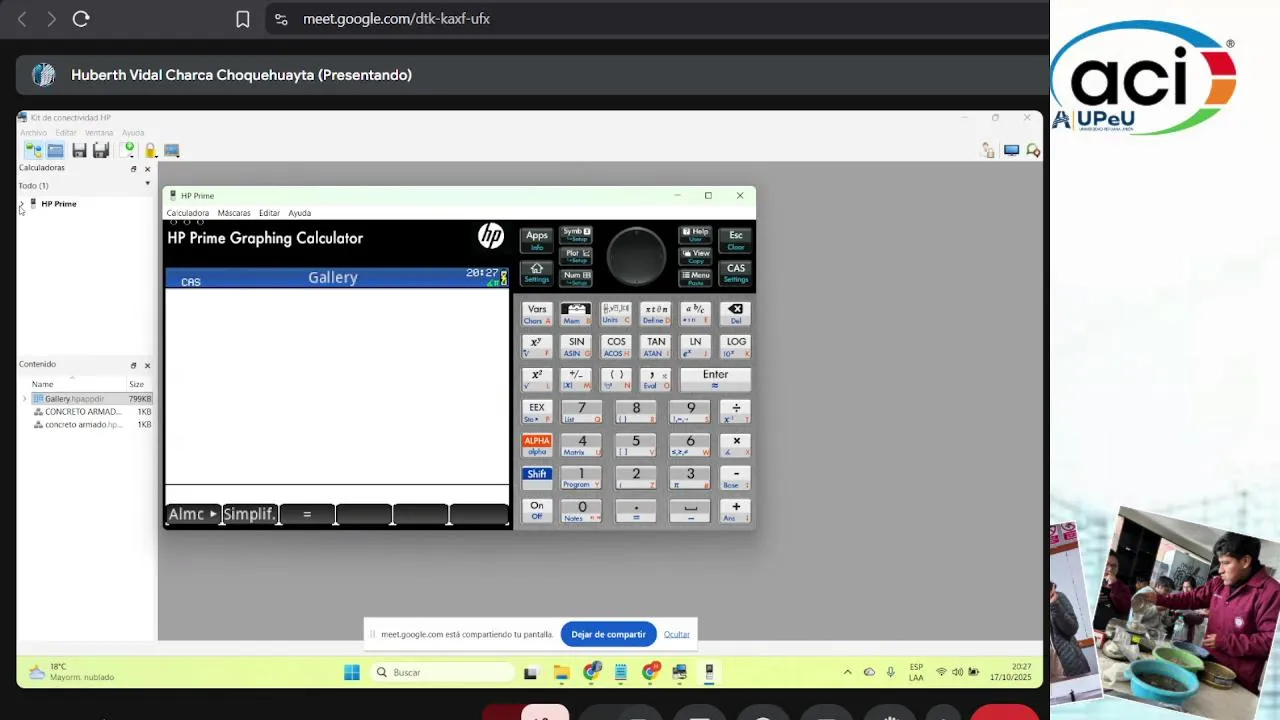Click the division key
This screenshot has width=1280, height=720.
click(x=736, y=412)
